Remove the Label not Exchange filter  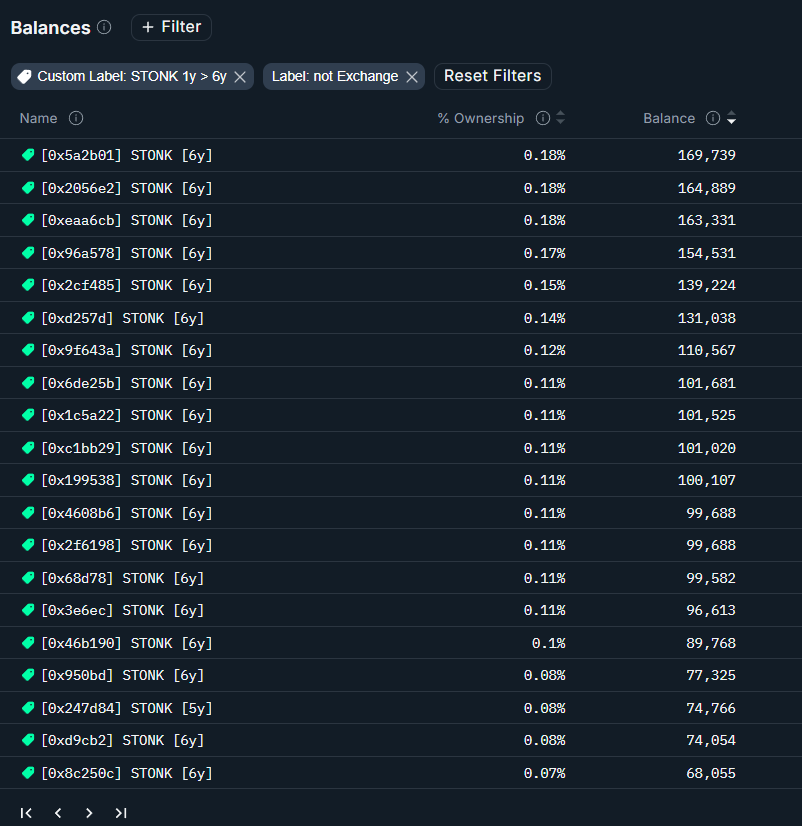412,77
